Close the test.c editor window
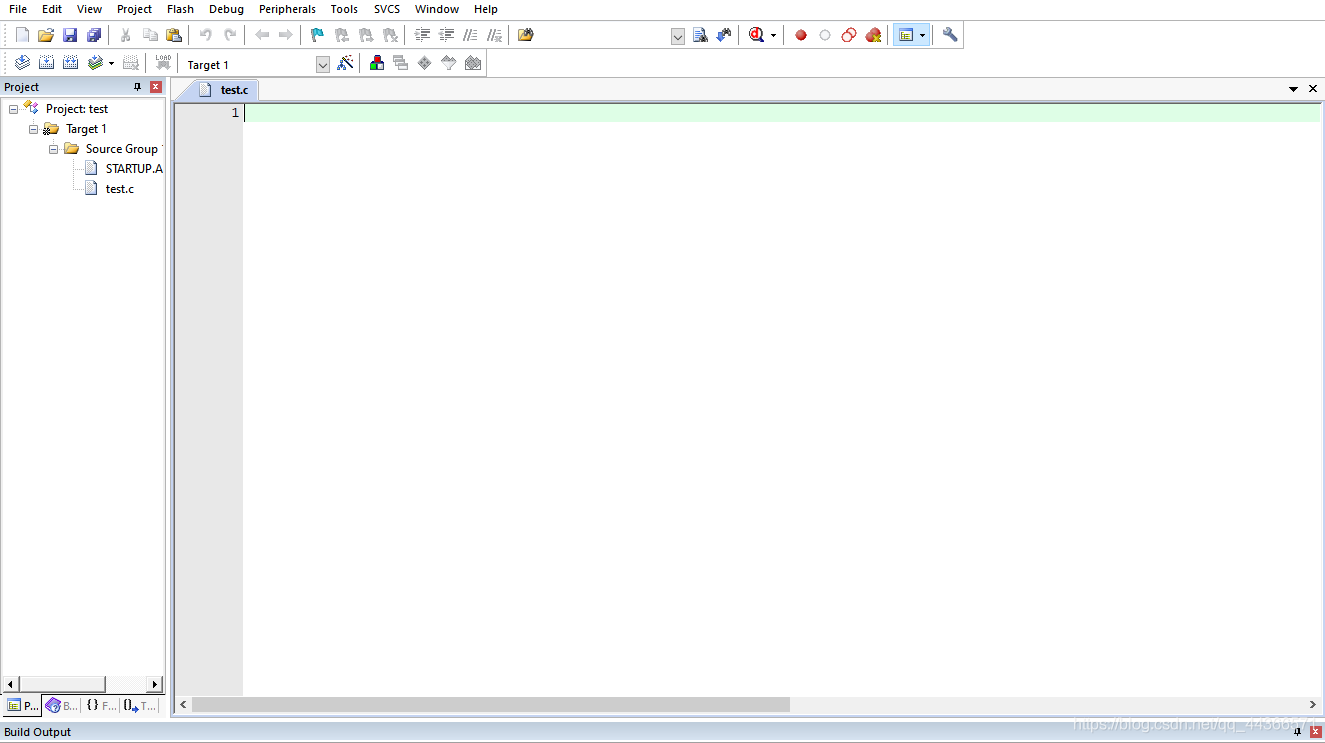This screenshot has height=743, width=1325. [1313, 89]
